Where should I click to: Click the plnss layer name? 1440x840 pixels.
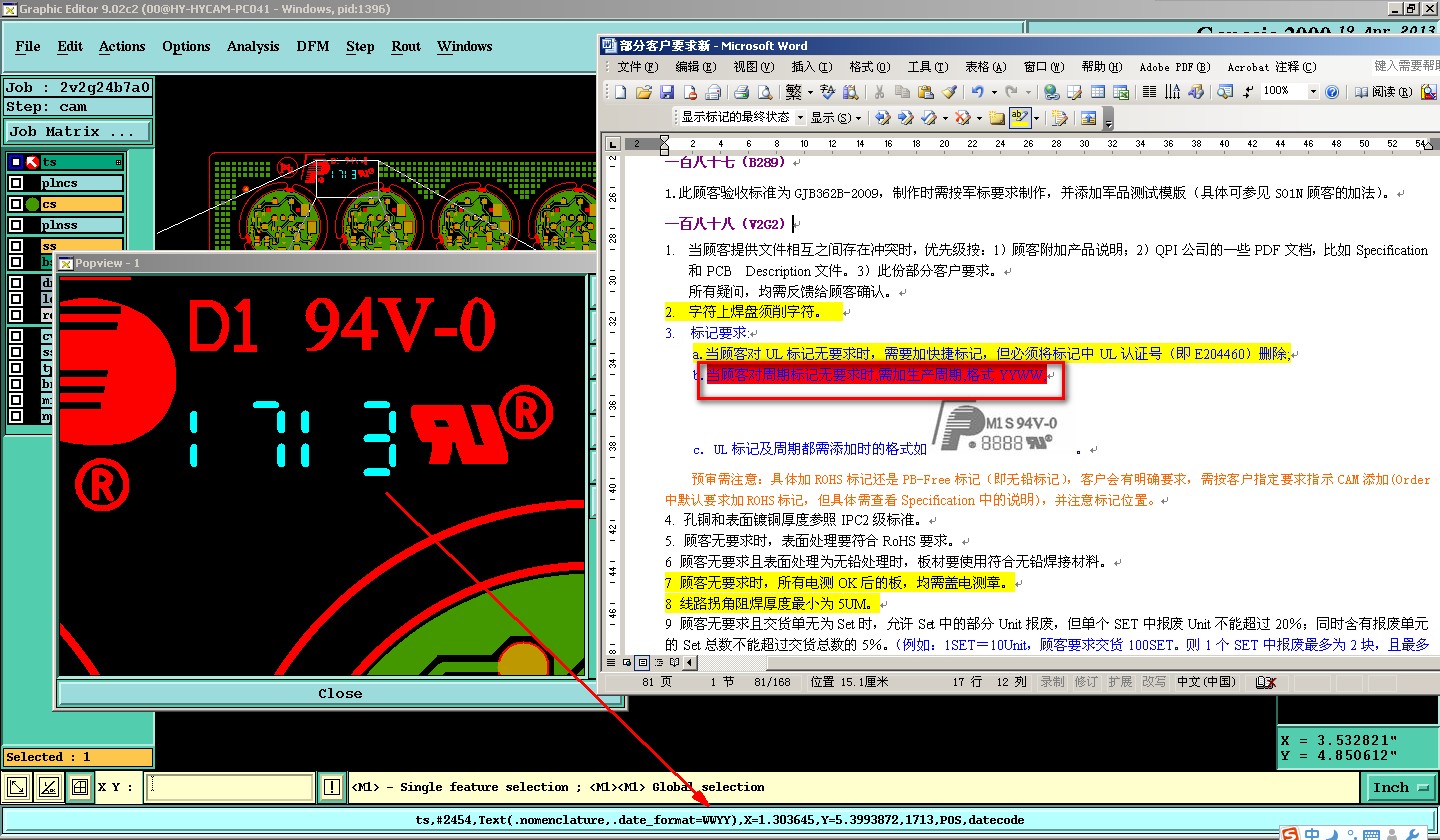(x=82, y=225)
